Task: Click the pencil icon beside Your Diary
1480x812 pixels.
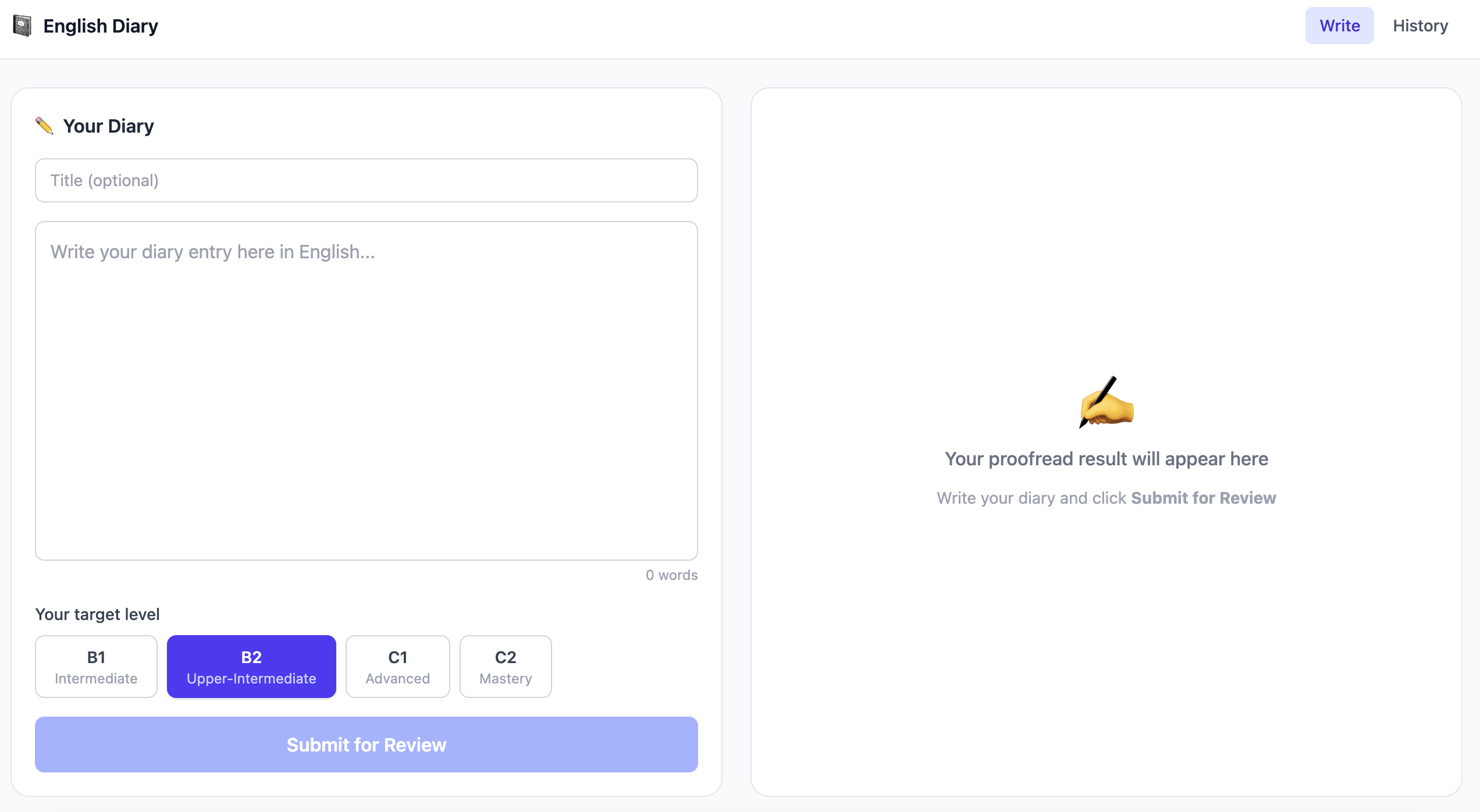Action: 44,126
